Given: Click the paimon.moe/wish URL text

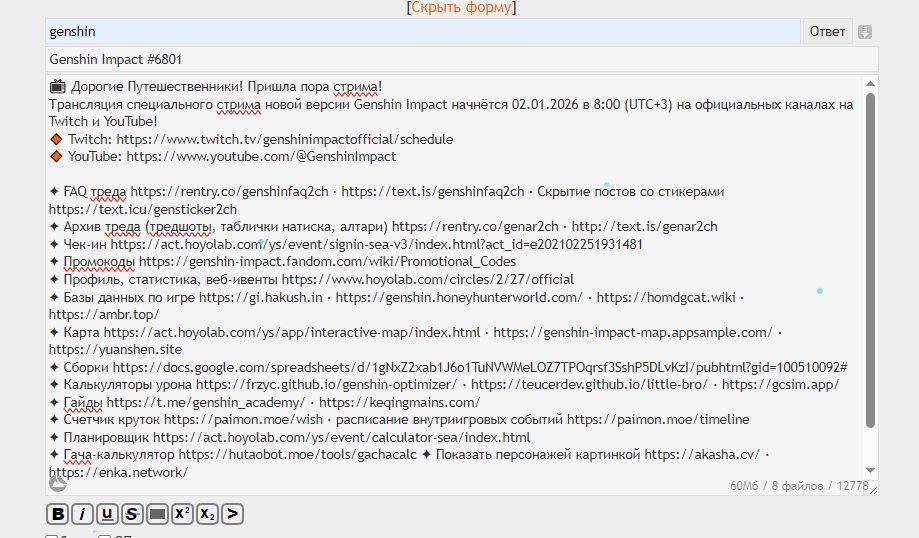Looking at the screenshot, I should [x=243, y=420].
